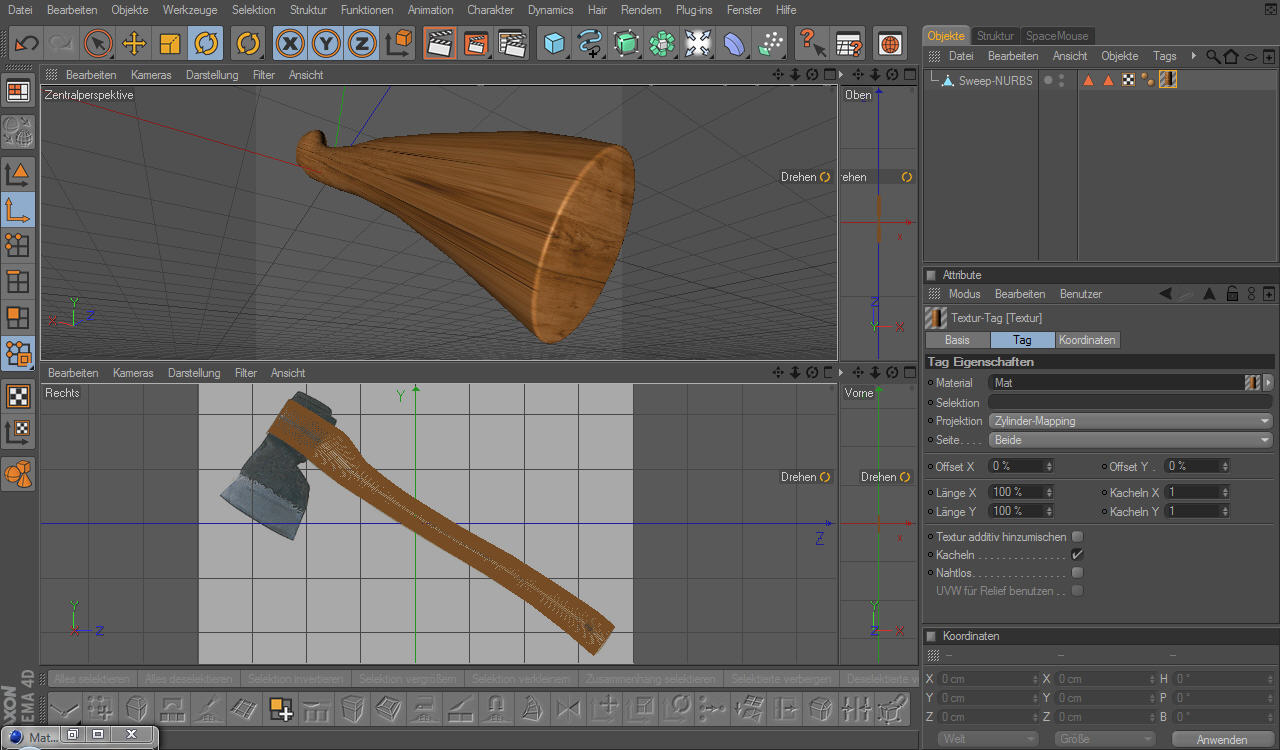Screen dimensions: 1280x750
Task: Enable the Nahtlos checkbox
Action: (x=1077, y=573)
